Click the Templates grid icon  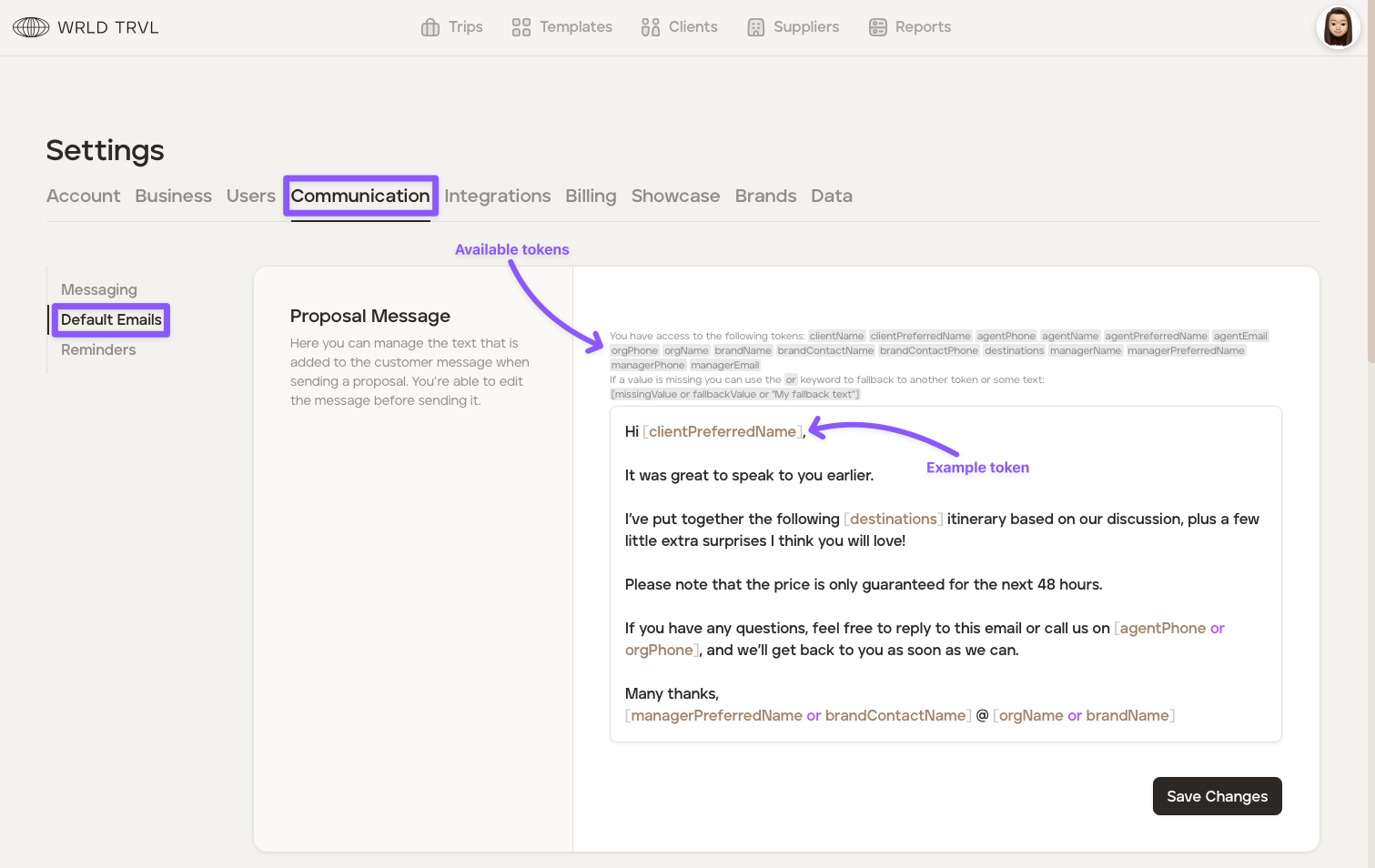(x=521, y=27)
